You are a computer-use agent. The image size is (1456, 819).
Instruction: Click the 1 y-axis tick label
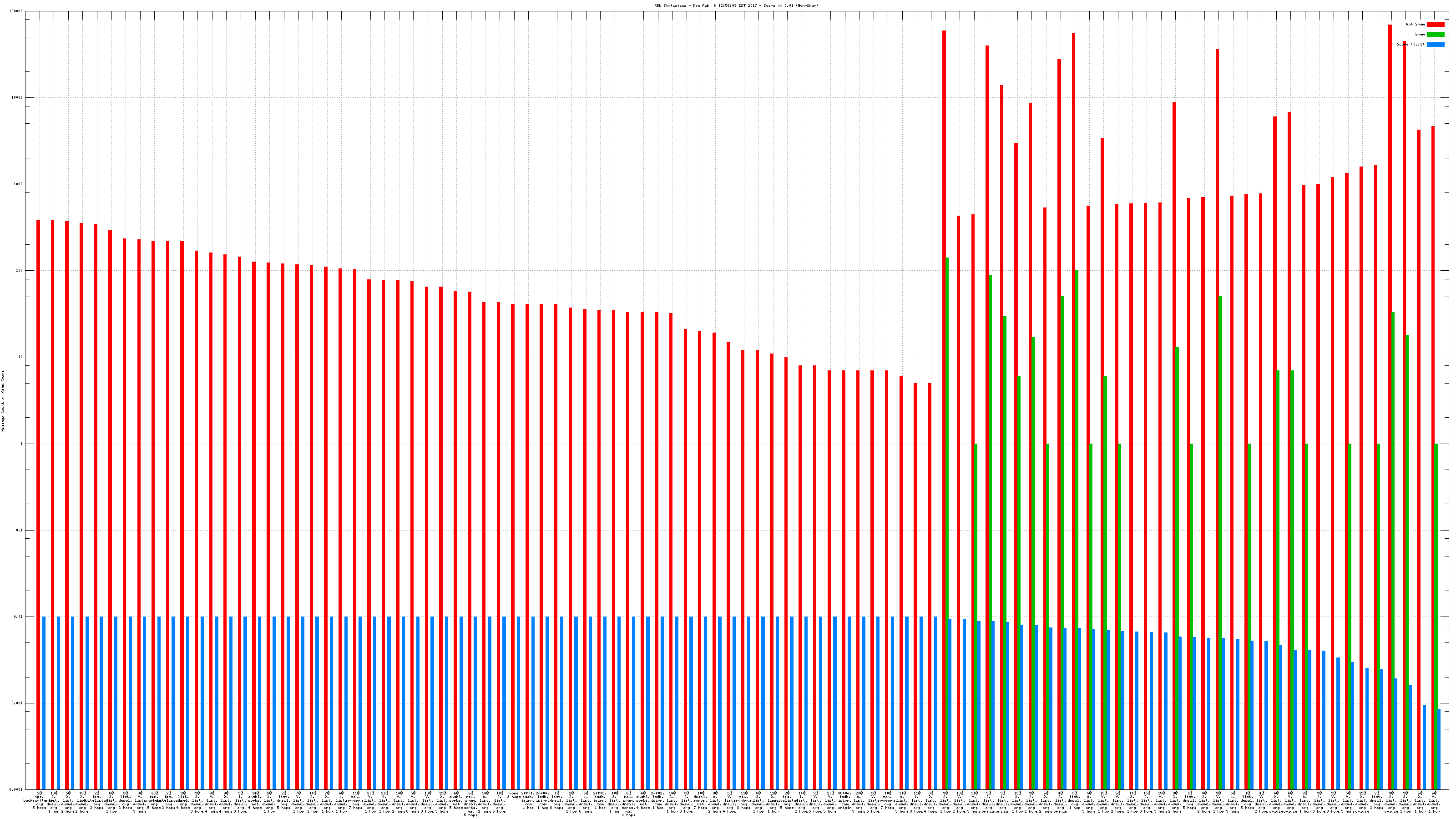click(x=22, y=444)
